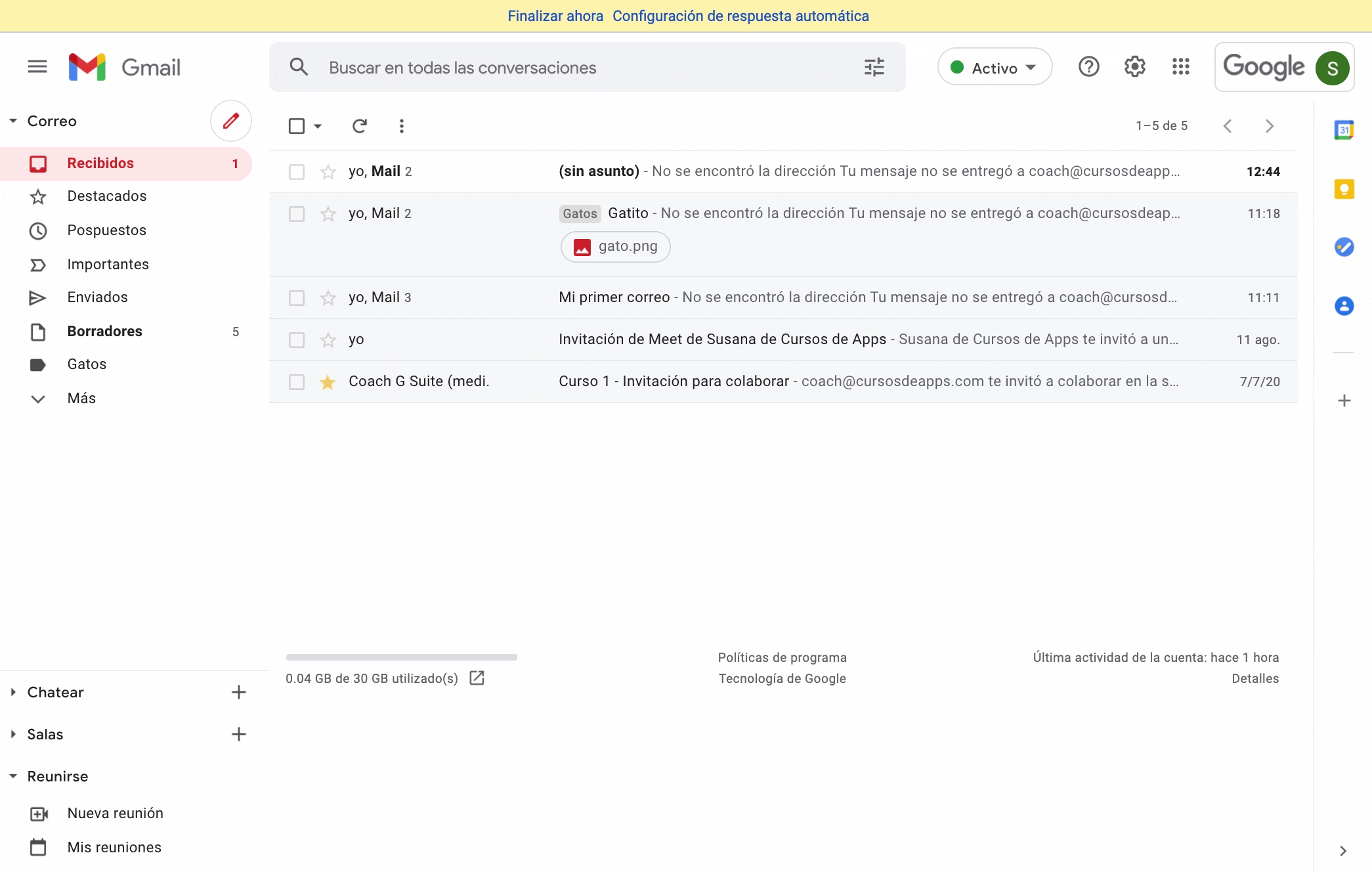Go to the next page of emails

[1270, 126]
